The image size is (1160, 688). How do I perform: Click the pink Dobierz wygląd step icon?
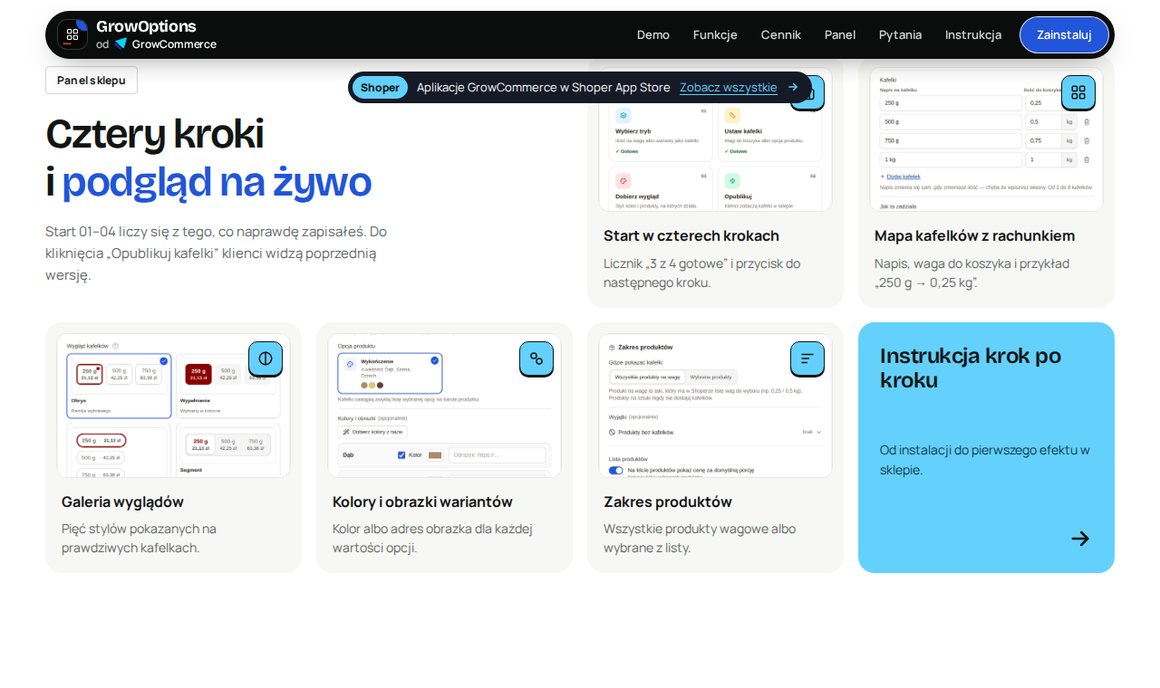click(623, 181)
